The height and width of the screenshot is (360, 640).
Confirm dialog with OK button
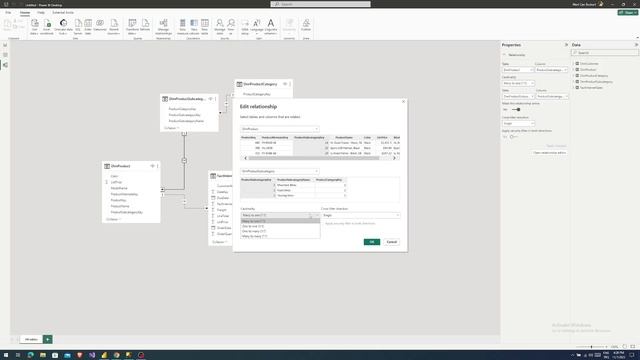pos(372,242)
